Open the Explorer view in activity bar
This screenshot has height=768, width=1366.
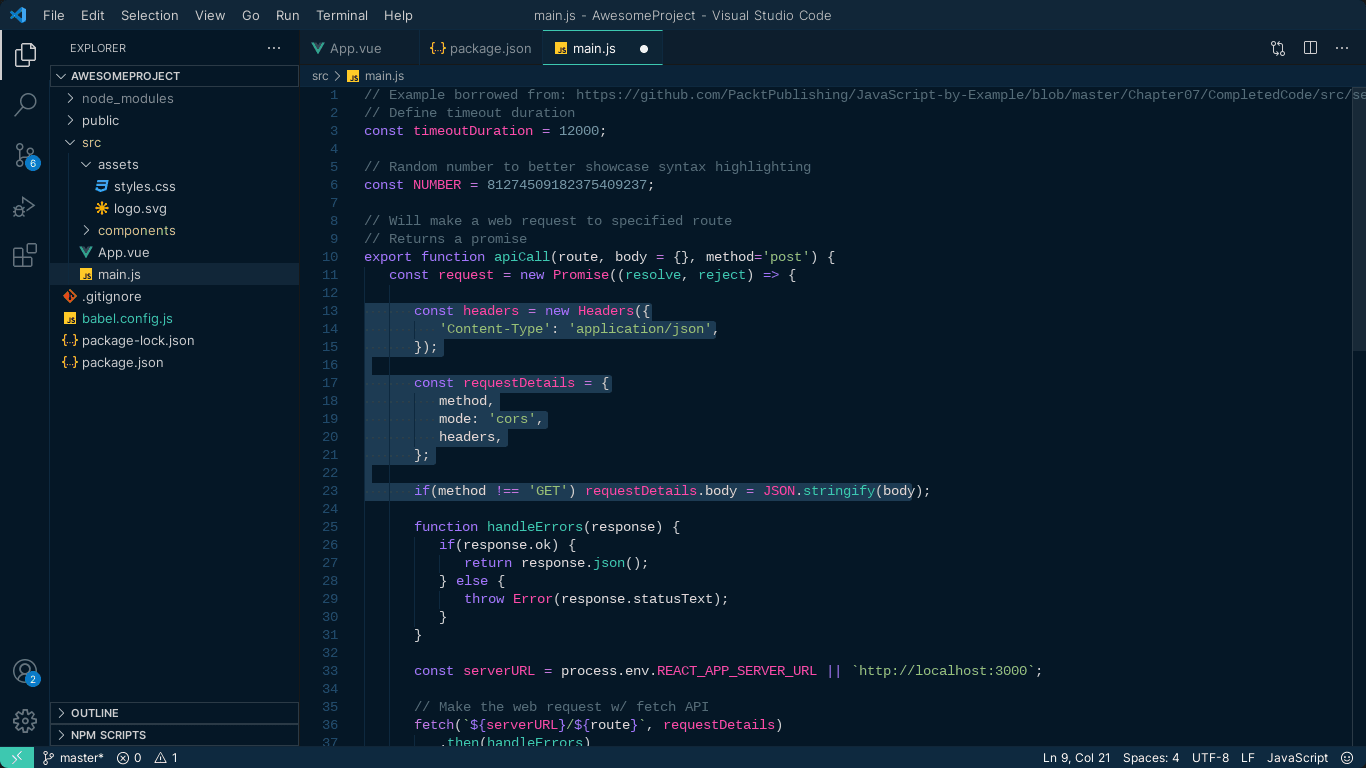25,54
